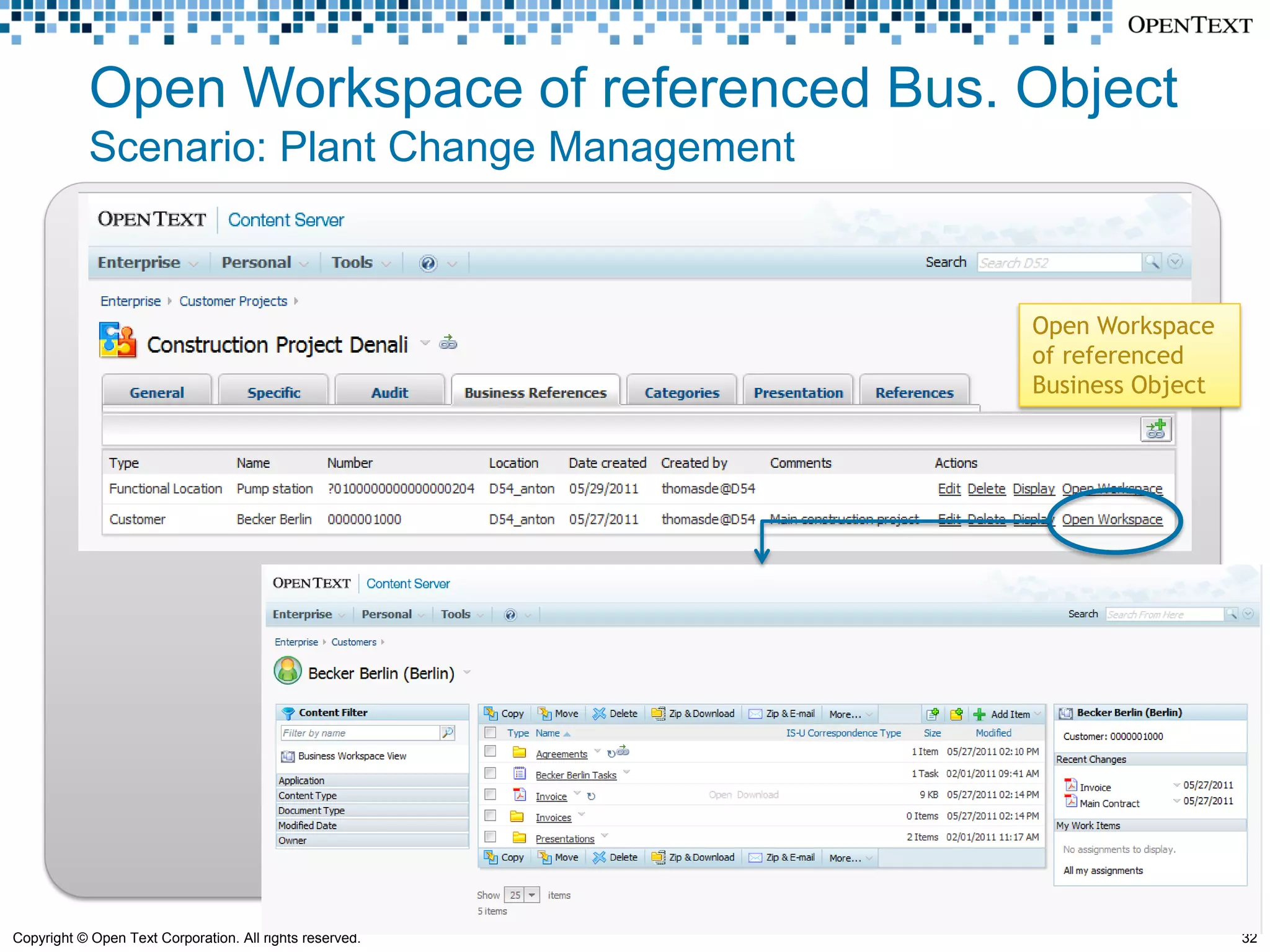Image resolution: width=1270 pixels, height=952 pixels.
Task: Click the Customer Projects breadcrumb link
Action: 233,301
